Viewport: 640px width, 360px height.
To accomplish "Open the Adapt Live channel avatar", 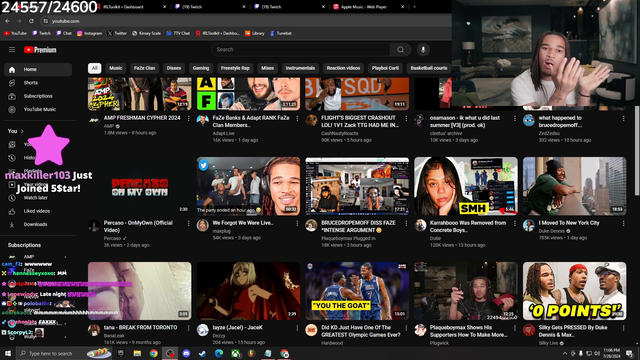I will [203, 120].
